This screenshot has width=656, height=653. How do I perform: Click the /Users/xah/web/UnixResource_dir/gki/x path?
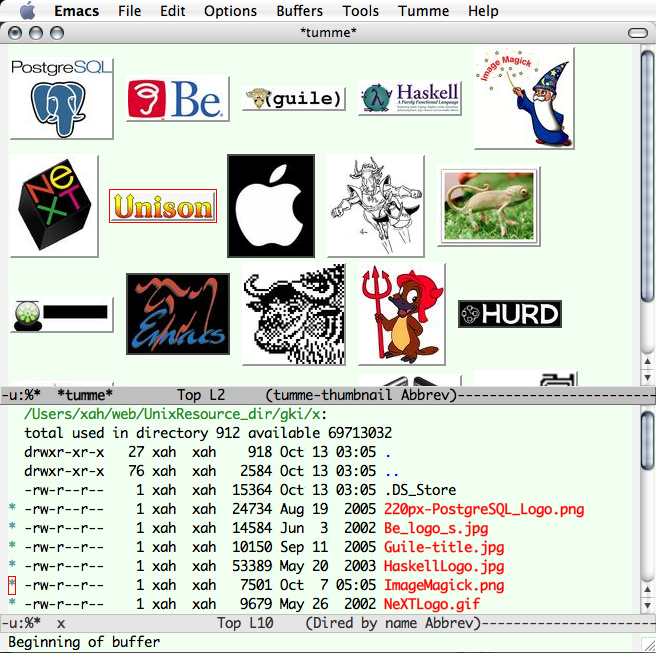pyautogui.click(x=172, y=414)
